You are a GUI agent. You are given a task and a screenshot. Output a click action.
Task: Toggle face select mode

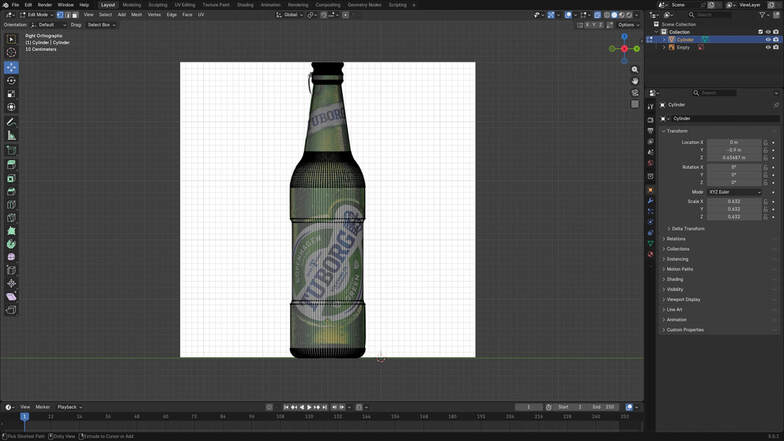(x=74, y=15)
